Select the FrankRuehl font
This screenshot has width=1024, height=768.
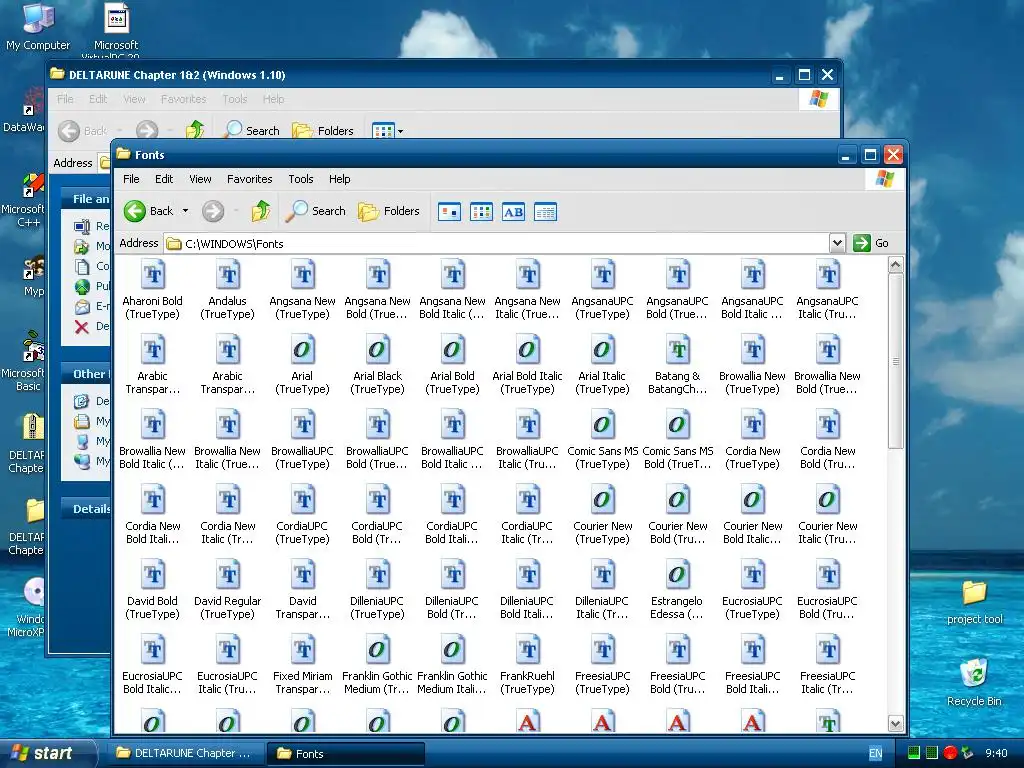tap(527, 664)
